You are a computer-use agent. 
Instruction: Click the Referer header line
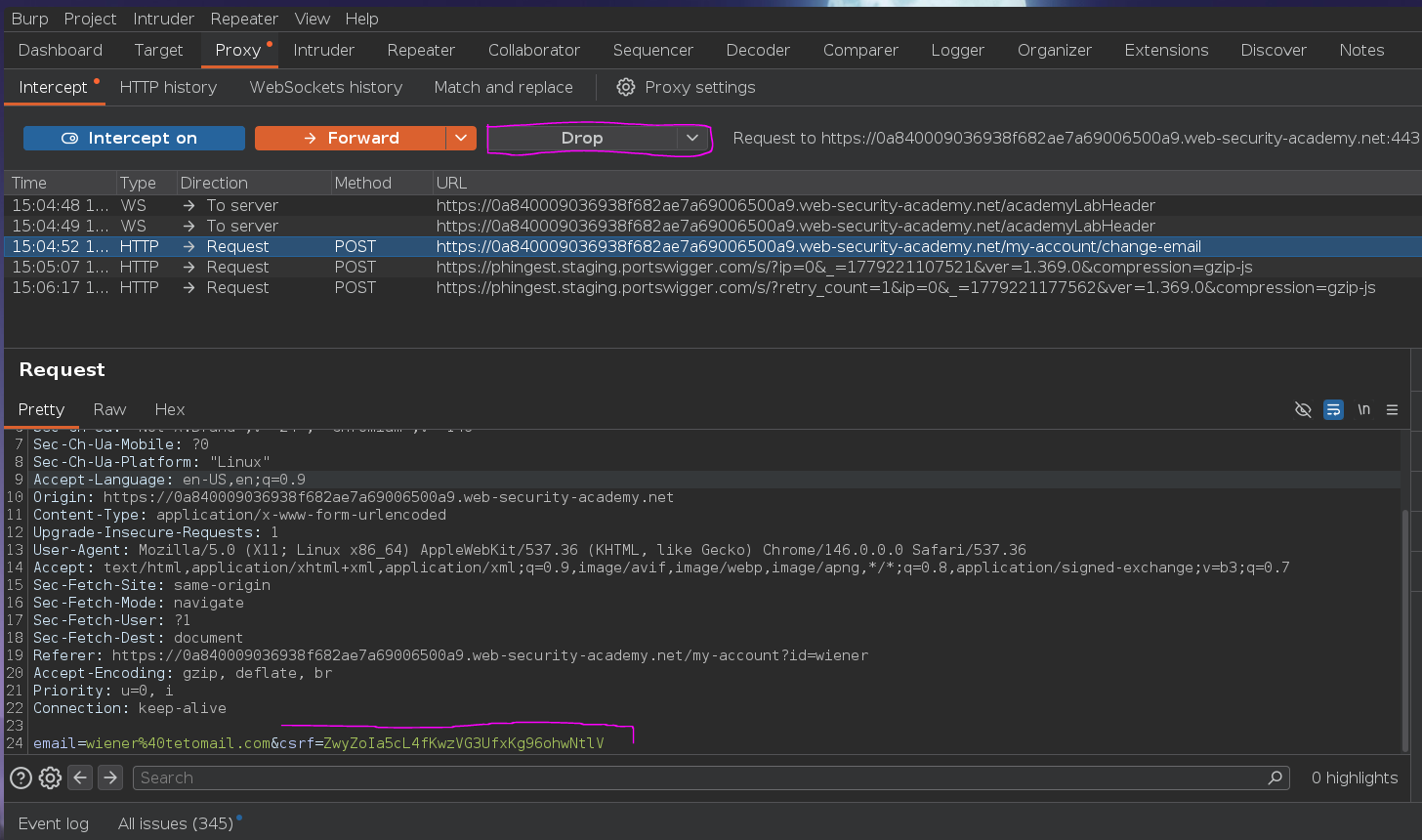click(x=450, y=655)
